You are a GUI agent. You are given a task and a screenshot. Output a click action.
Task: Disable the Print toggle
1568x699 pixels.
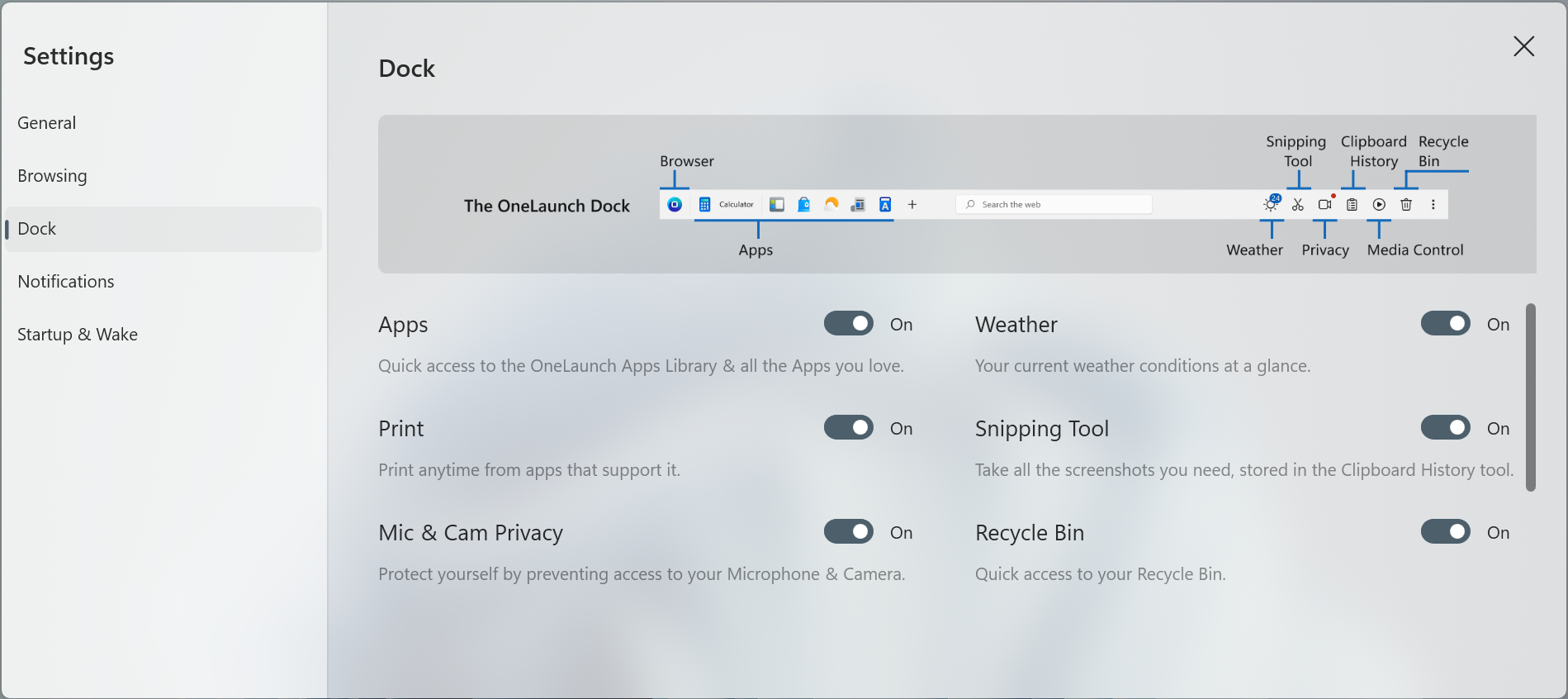point(848,428)
